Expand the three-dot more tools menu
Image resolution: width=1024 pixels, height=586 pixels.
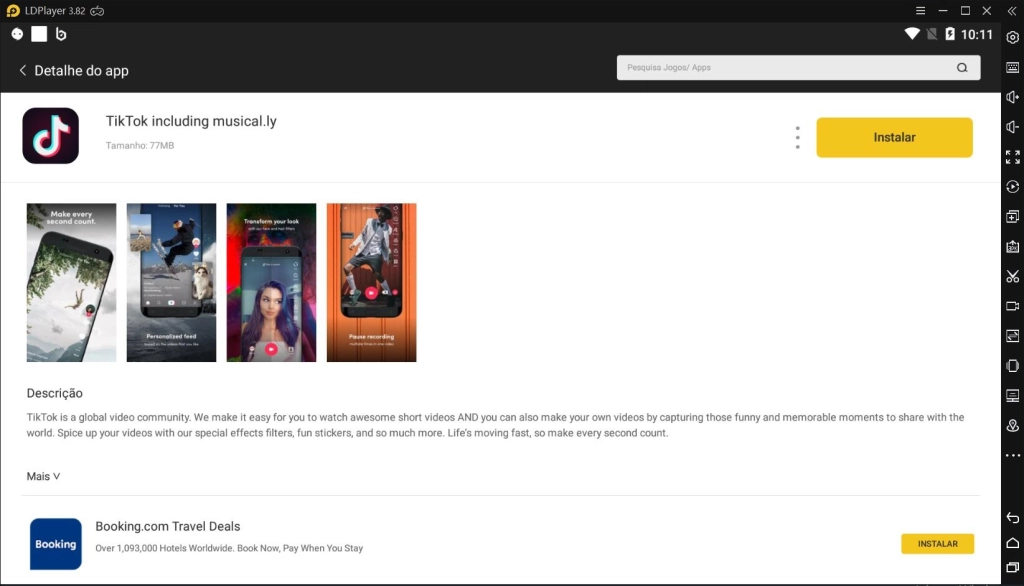(x=1012, y=456)
